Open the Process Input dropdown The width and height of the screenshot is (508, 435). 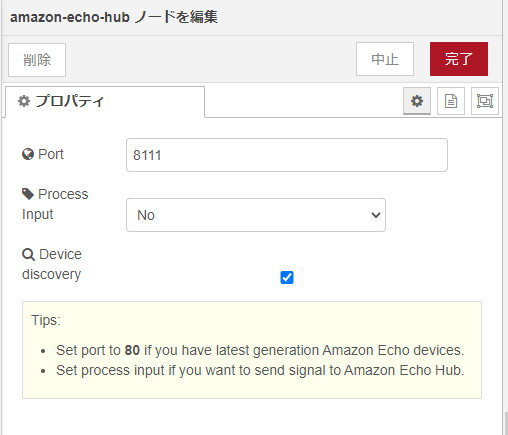(256, 215)
